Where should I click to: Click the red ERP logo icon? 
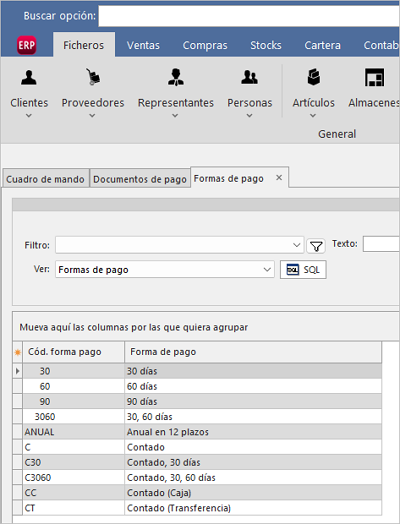coord(26,45)
